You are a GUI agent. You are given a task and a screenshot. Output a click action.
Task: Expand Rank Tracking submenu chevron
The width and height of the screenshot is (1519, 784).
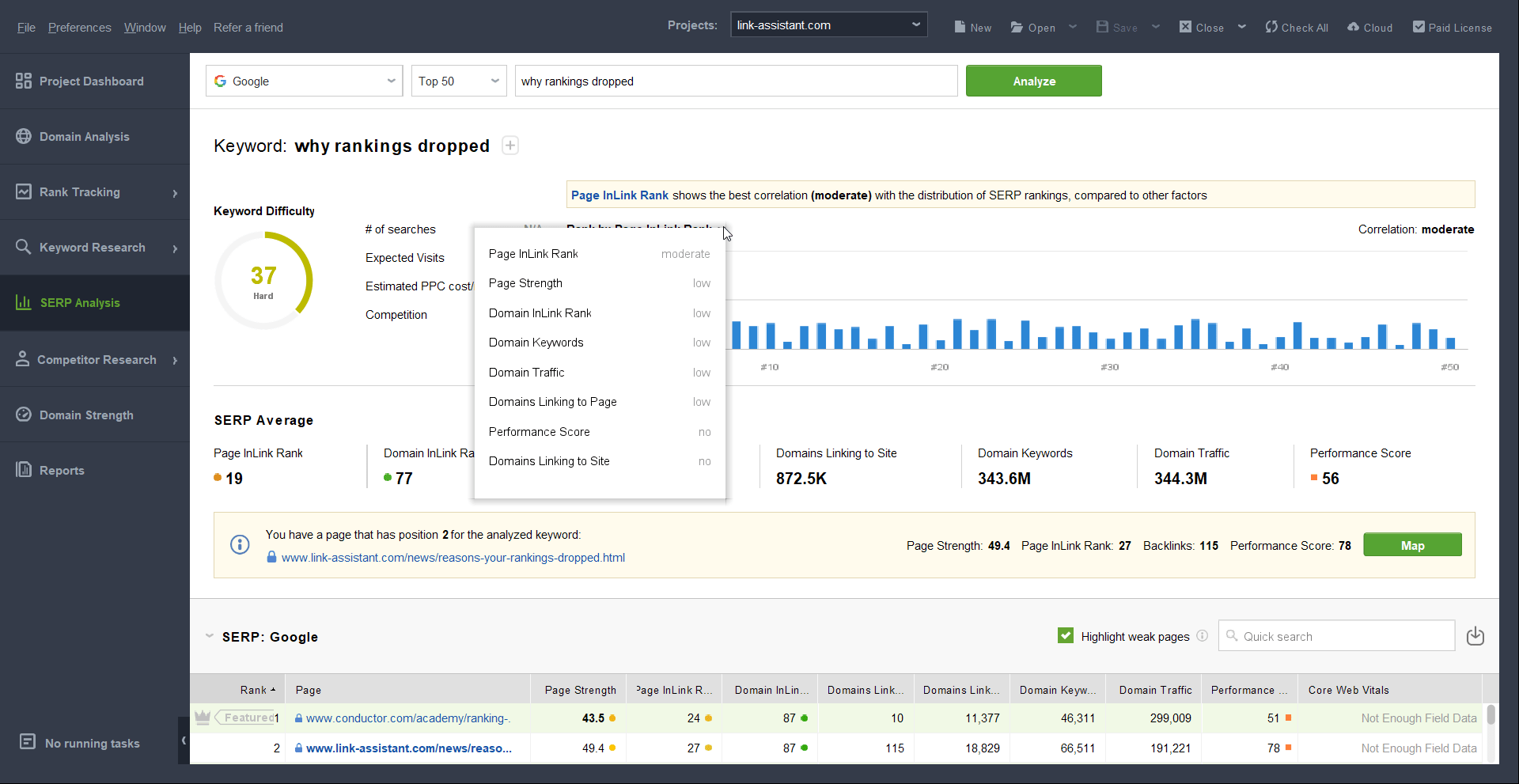[175, 192]
